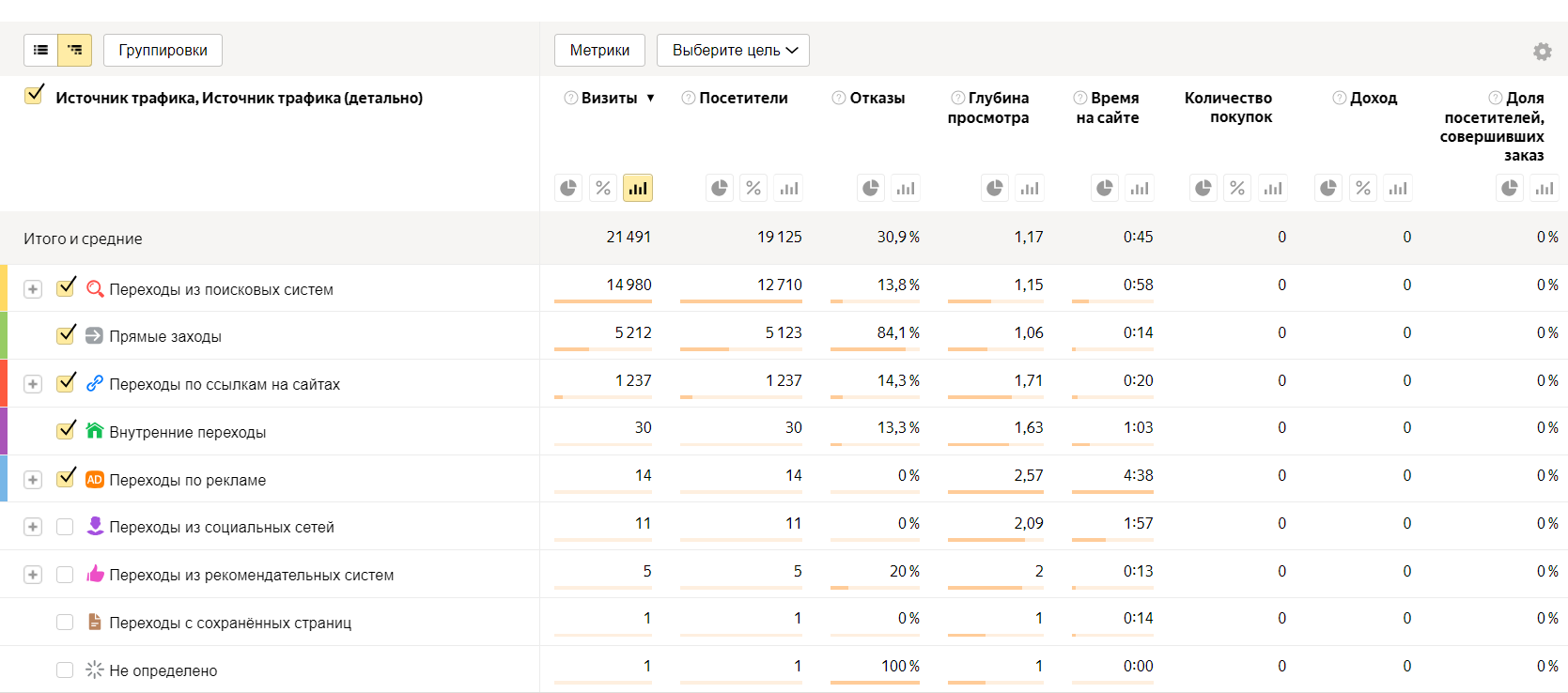This screenshot has width=1568, height=693.
Task: Click Визиты bar under 14 980 value
Action: click(x=602, y=301)
